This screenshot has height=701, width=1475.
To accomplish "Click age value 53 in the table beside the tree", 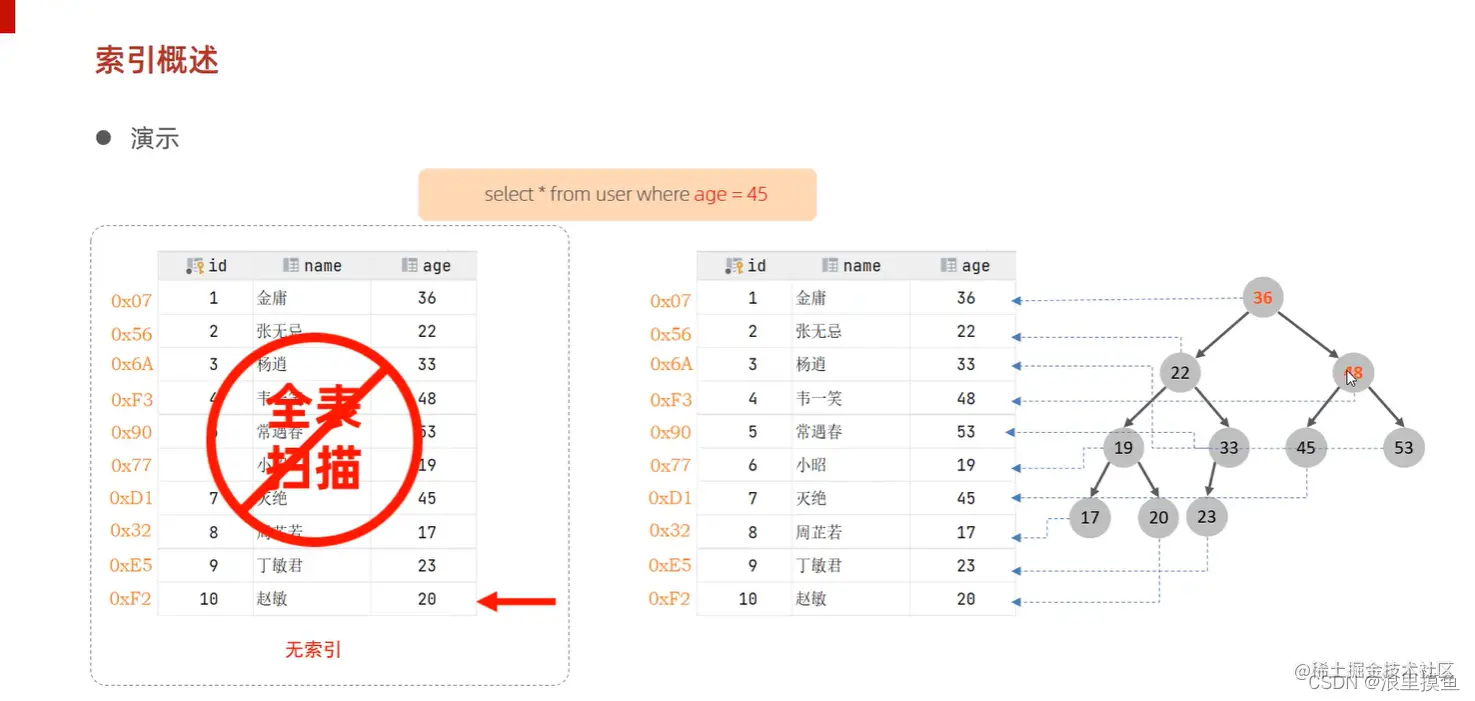I will (x=966, y=432).
